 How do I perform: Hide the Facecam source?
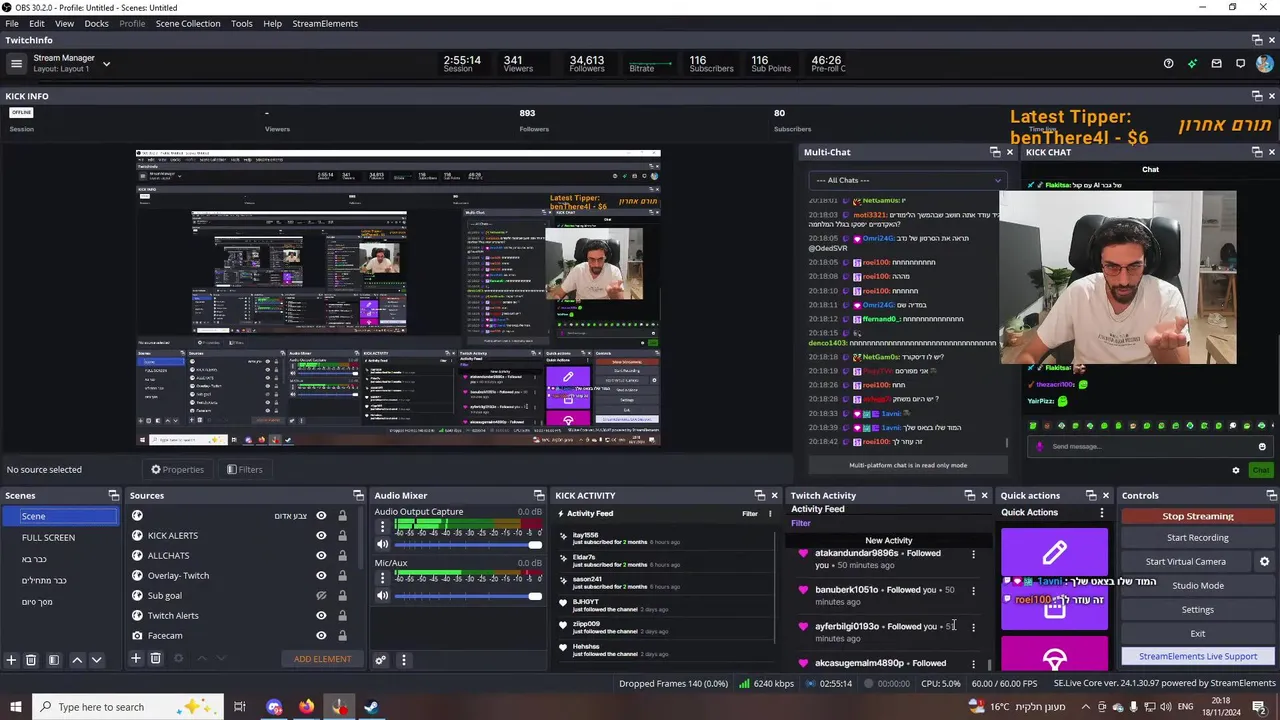(321, 636)
